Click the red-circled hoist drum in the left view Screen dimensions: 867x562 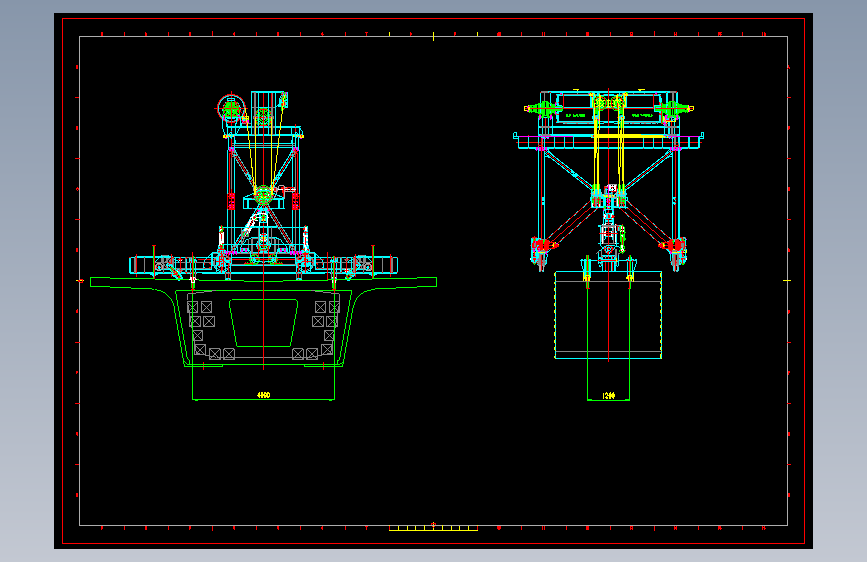pyautogui.click(x=231, y=108)
